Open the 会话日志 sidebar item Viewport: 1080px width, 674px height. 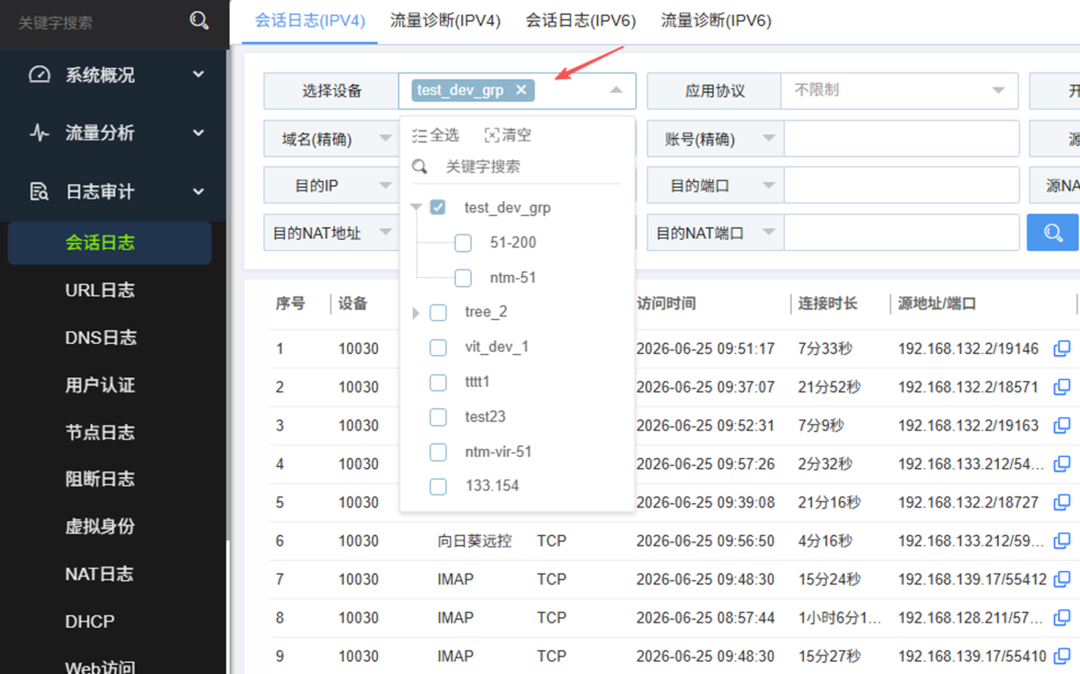point(110,242)
